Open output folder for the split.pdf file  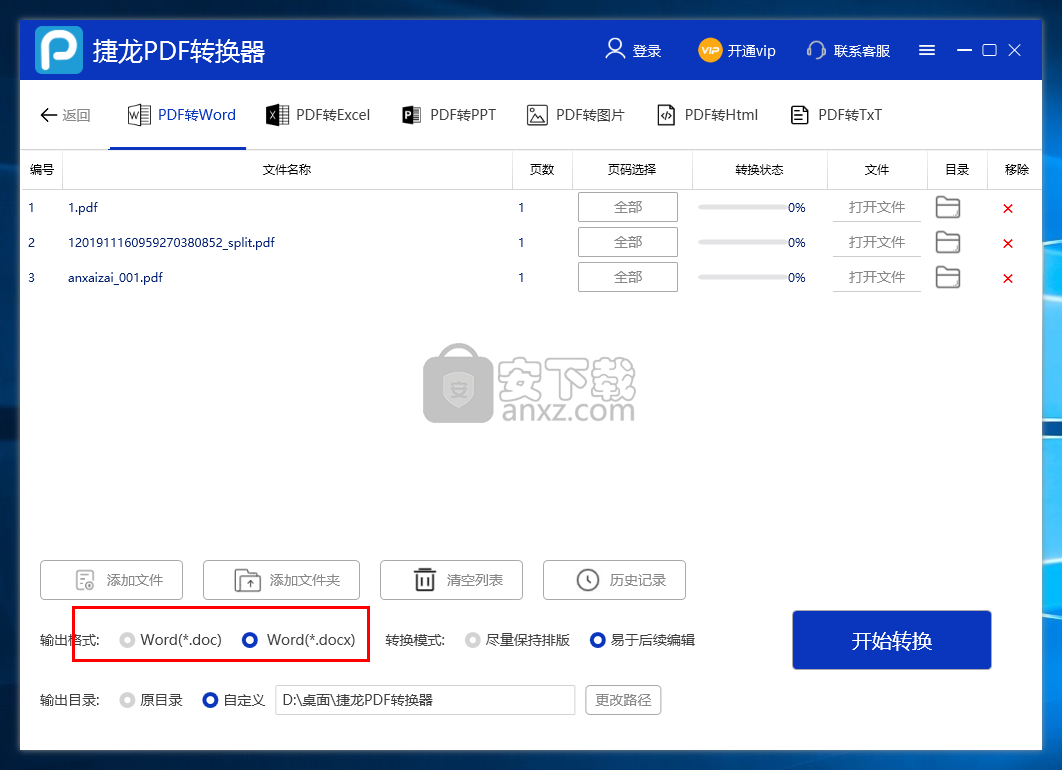[948, 242]
